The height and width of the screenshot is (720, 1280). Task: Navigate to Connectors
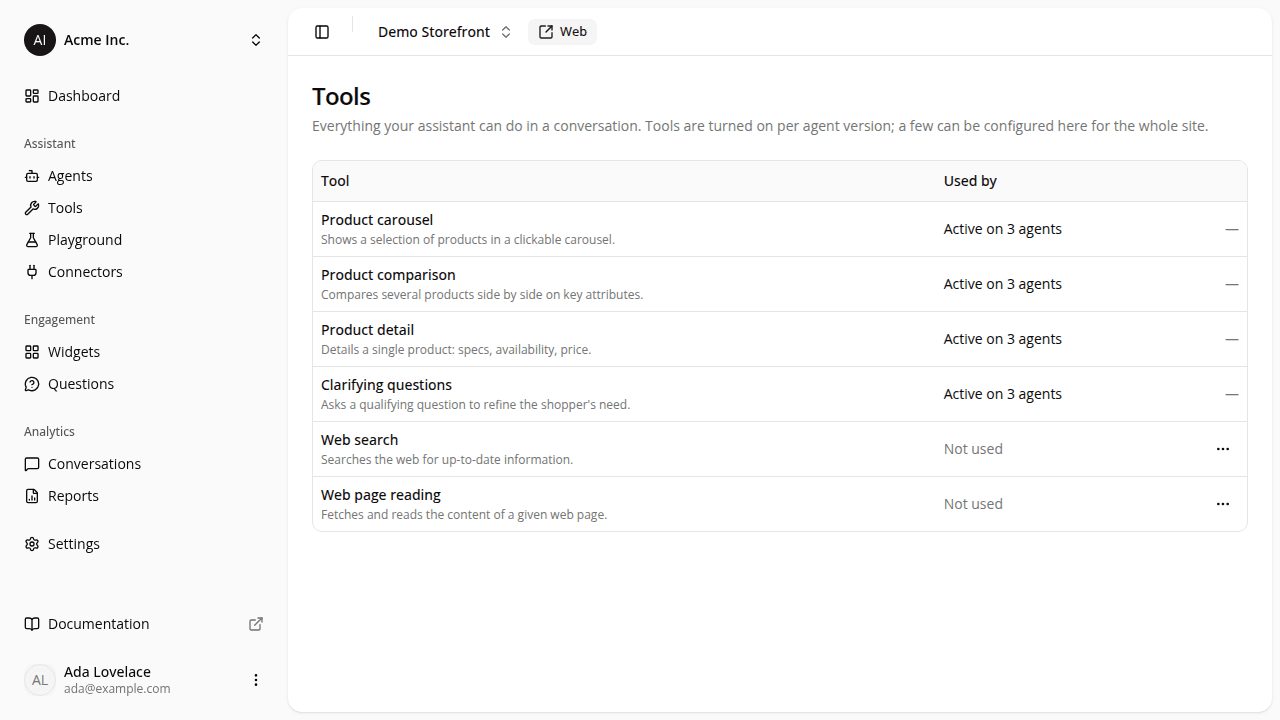[144, 272]
